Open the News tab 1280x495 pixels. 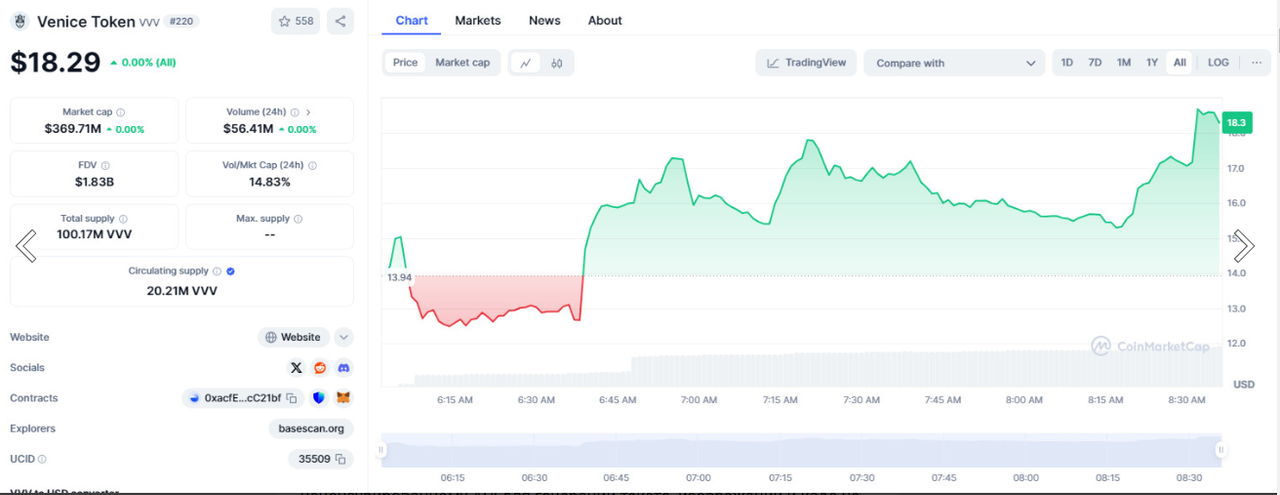544,20
